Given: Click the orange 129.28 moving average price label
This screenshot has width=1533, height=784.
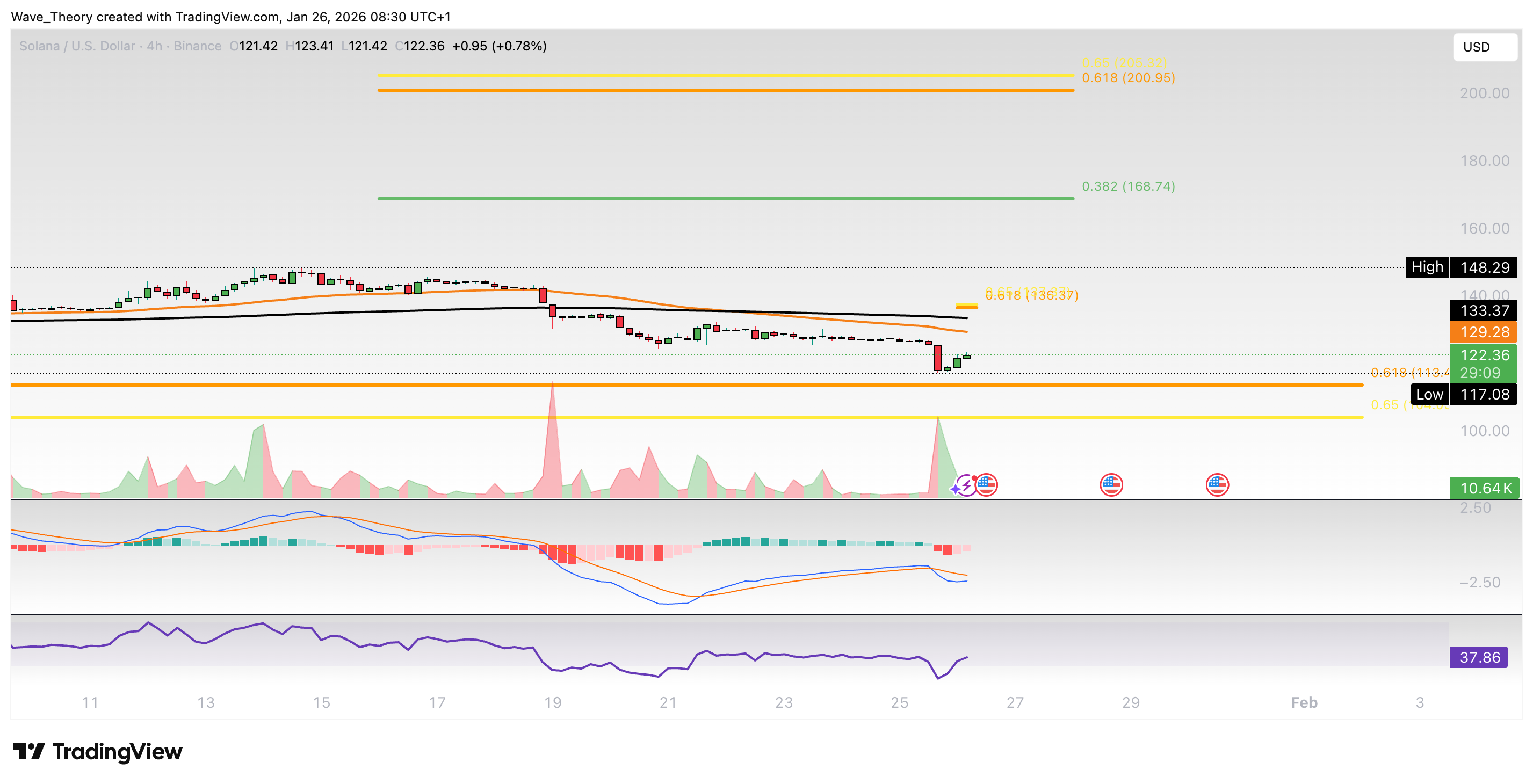Looking at the screenshot, I should point(1482,332).
